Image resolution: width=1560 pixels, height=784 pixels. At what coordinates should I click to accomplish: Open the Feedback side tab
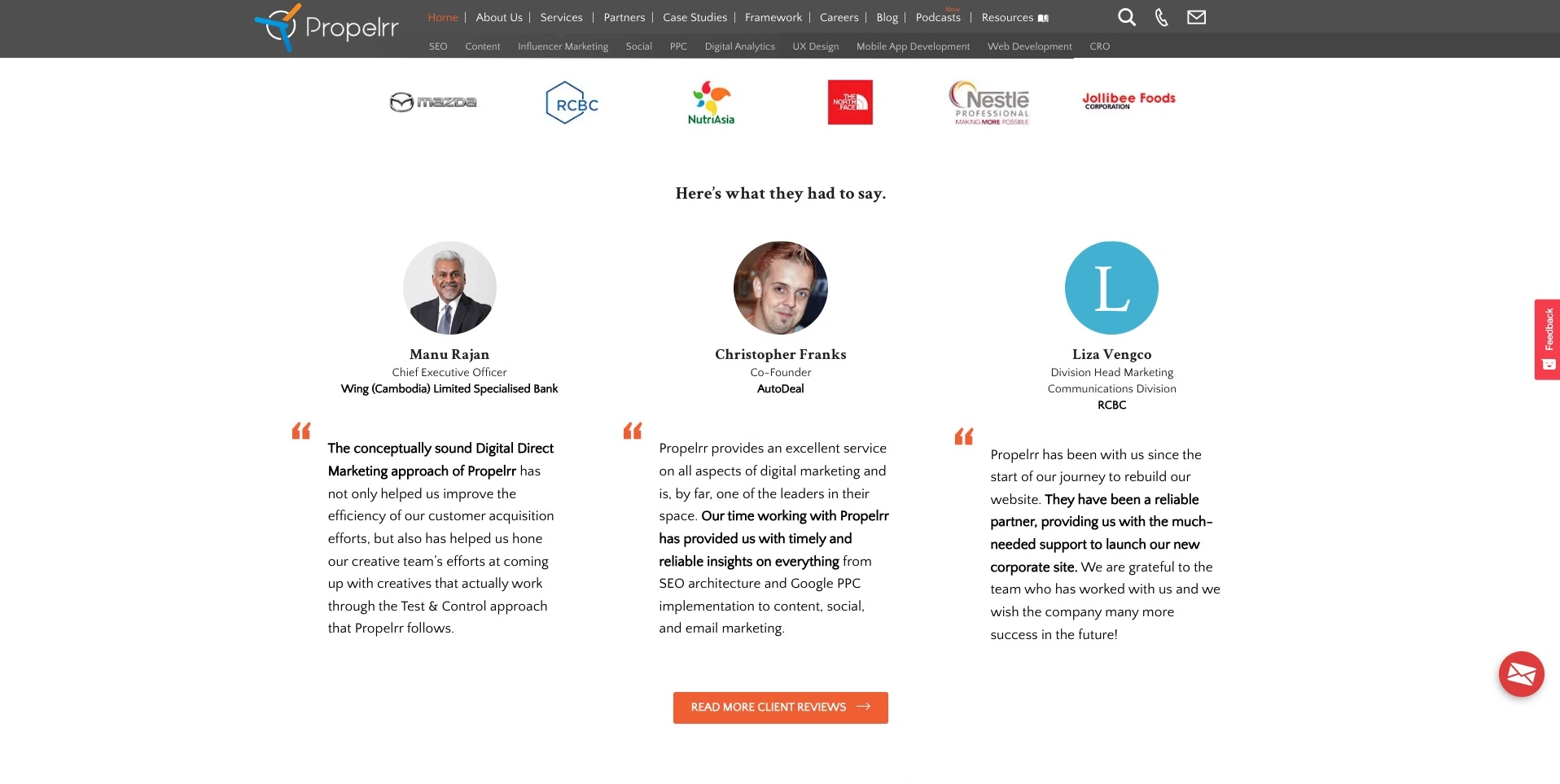pyautogui.click(x=1547, y=339)
